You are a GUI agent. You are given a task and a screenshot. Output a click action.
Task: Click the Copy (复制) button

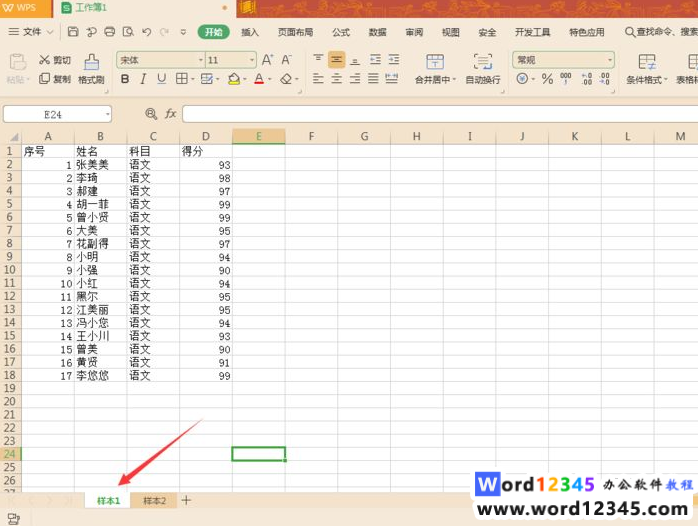(x=55, y=79)
